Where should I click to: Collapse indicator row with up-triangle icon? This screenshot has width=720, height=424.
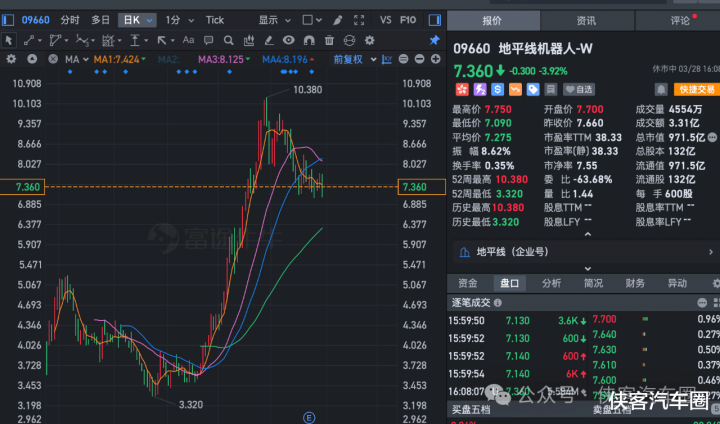click(32, 59)
